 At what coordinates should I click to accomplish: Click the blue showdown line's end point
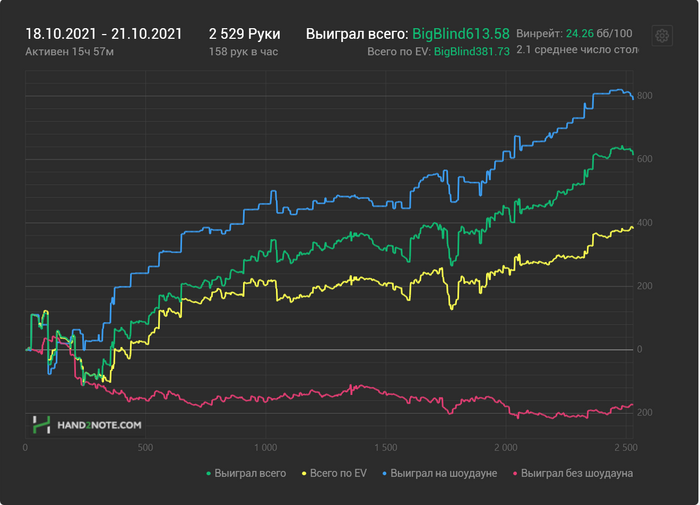(633, 99)
